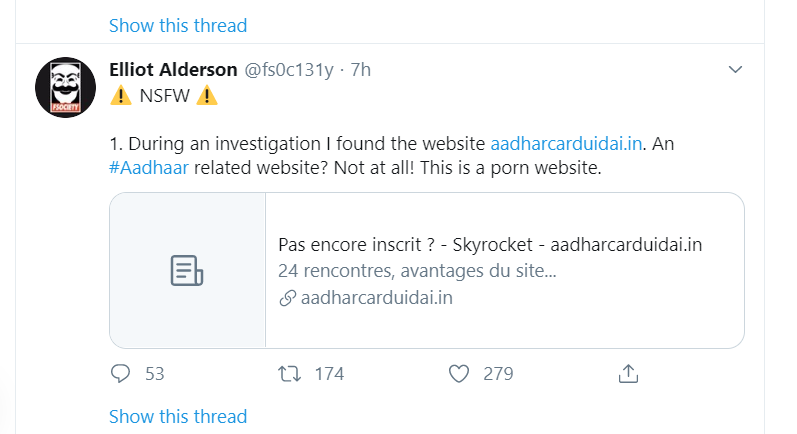The image size is (797, 434).
Task: Open the #Aadhaar hashtag
Action: point(149,168)
